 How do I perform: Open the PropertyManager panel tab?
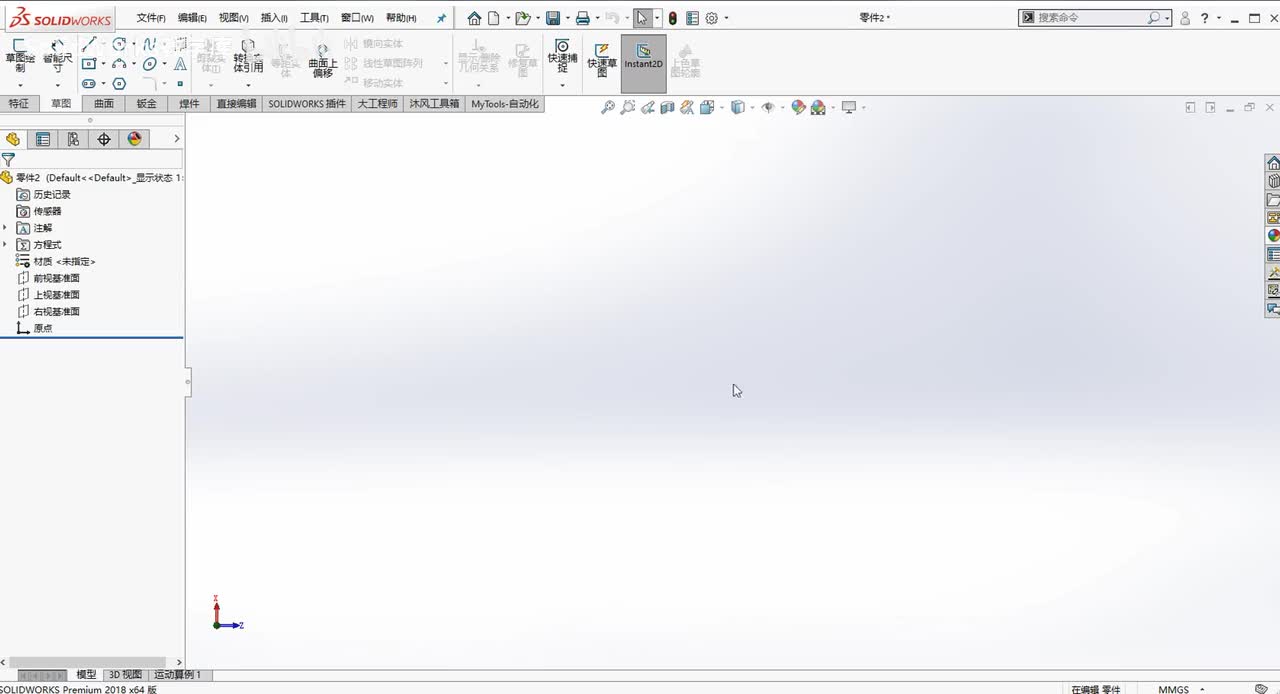tap(43, 139)
